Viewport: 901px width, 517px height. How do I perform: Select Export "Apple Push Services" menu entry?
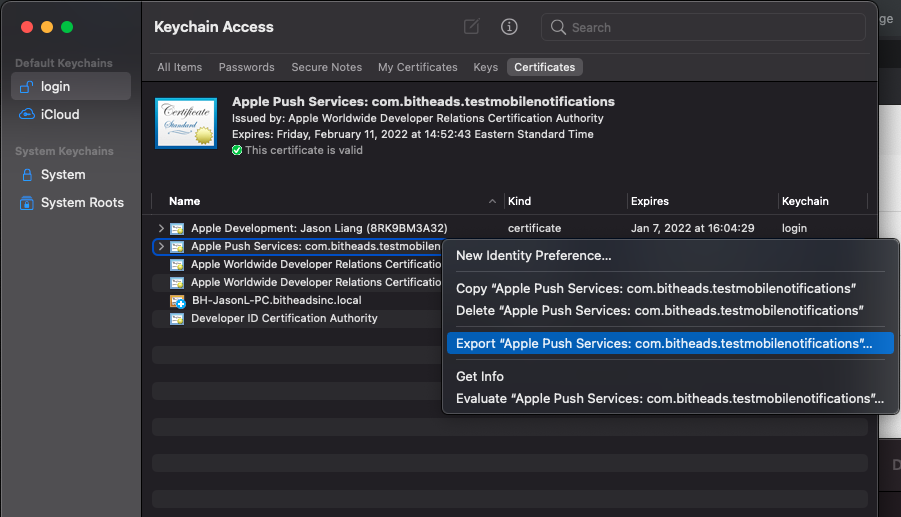670,344
